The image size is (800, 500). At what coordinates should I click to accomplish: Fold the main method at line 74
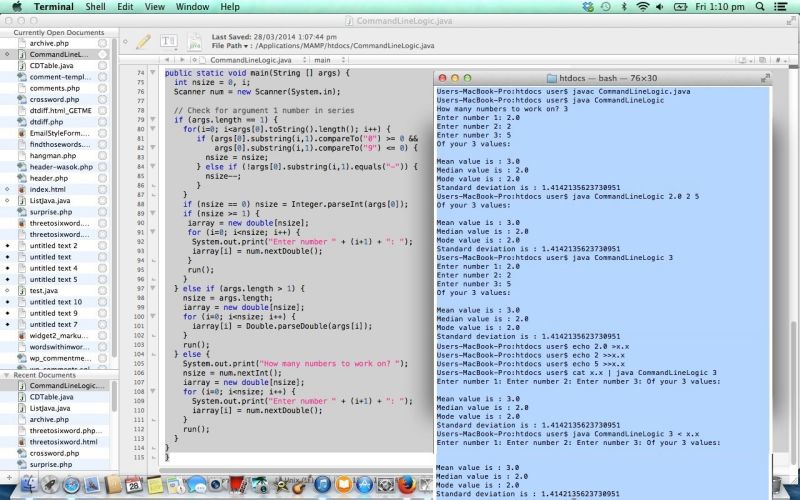[153, 72]
